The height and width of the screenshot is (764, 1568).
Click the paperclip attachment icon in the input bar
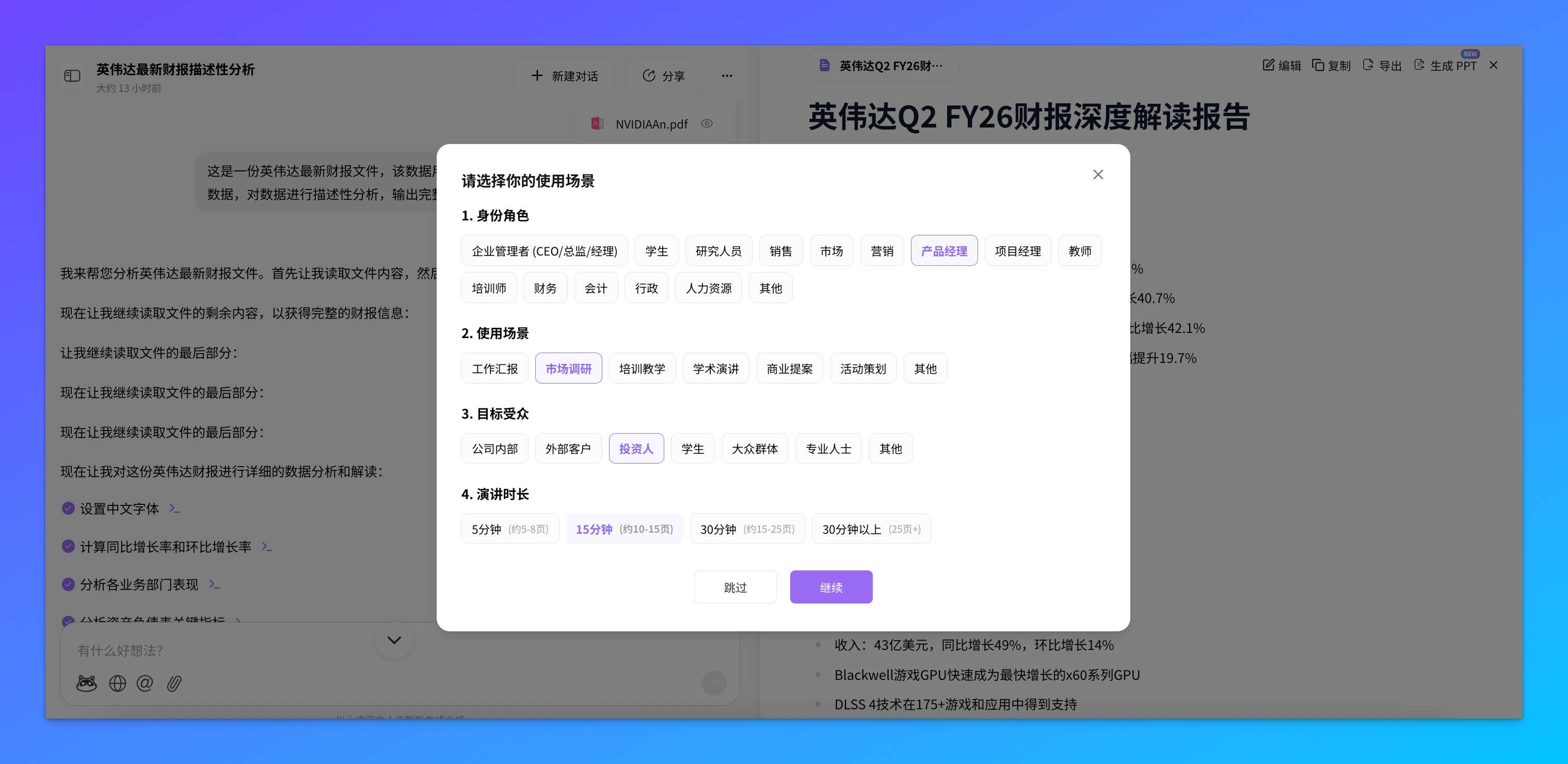174,683
